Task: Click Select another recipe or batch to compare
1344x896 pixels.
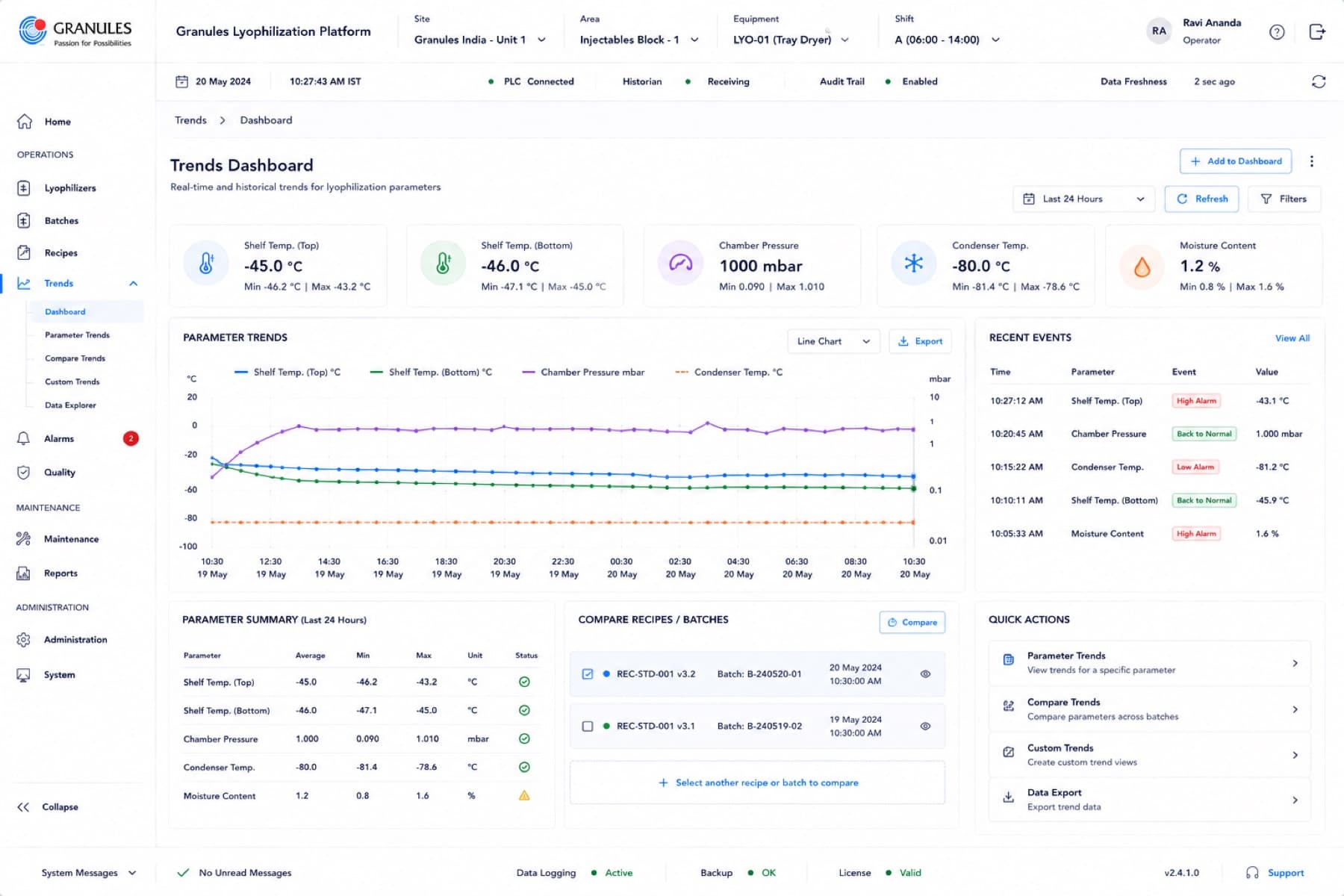Action: coord(757,783)
